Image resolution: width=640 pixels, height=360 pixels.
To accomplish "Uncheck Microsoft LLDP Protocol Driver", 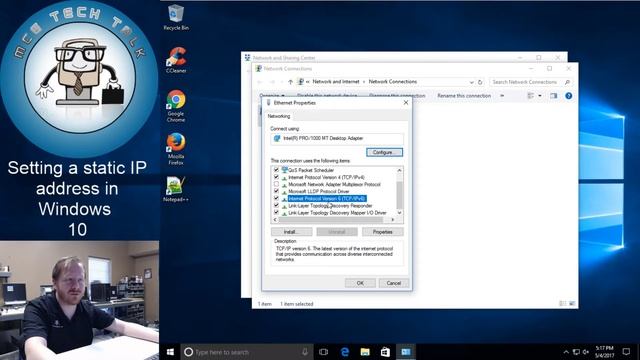I will [x=276, y=191].
